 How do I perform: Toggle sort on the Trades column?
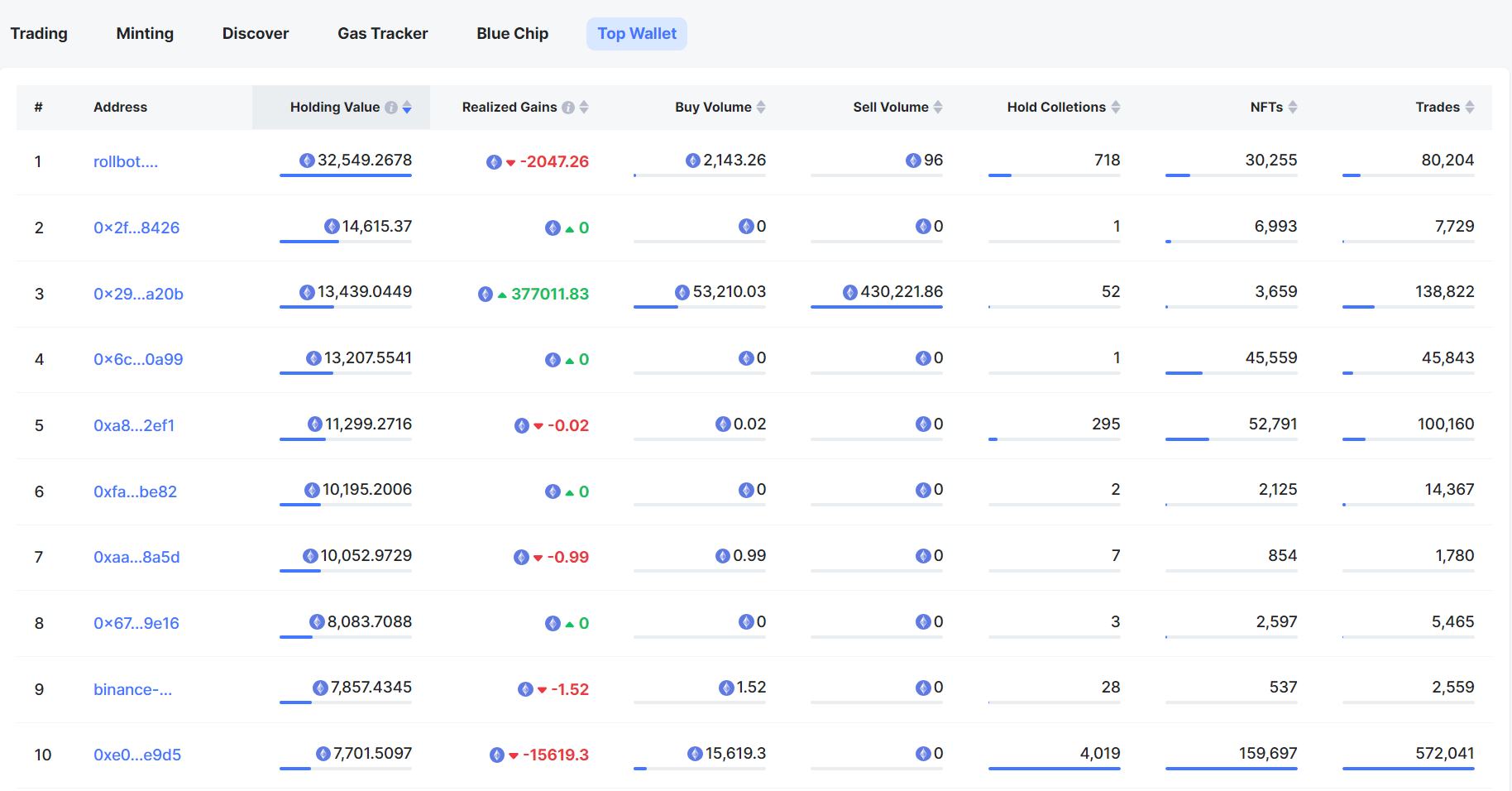tap(1470, 108)
